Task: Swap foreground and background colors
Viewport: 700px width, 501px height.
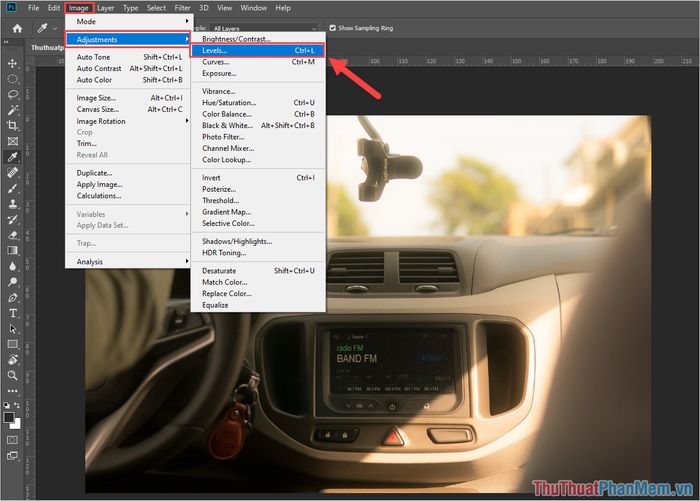Action: click(17, 405)
